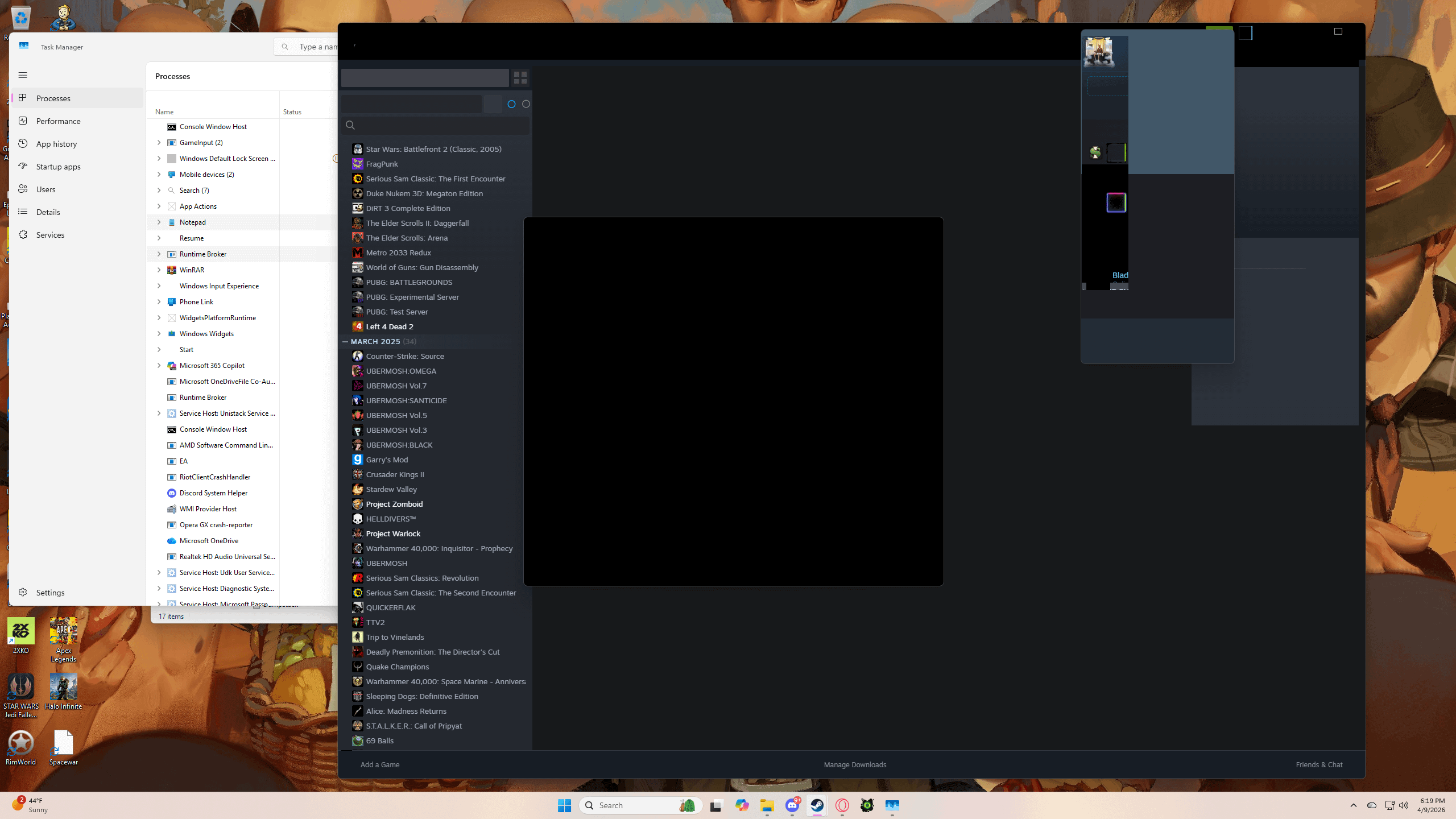Open Steam Friends & Chat
Viewport: 1456px width, 819px height.
tap(1319, 765)
